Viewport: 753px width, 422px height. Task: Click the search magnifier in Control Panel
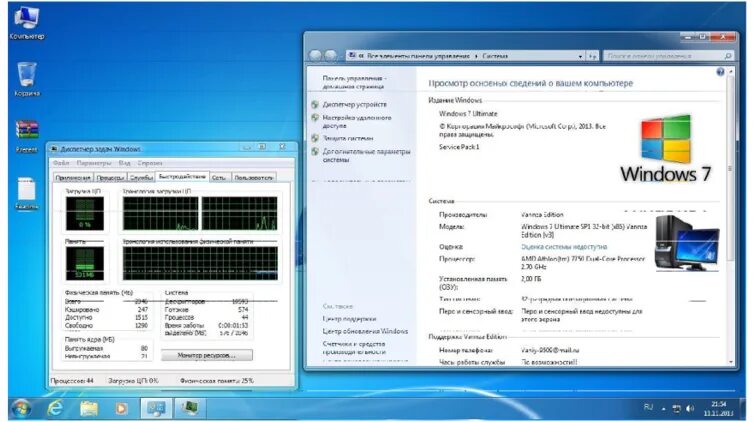[x=728, y=56]
